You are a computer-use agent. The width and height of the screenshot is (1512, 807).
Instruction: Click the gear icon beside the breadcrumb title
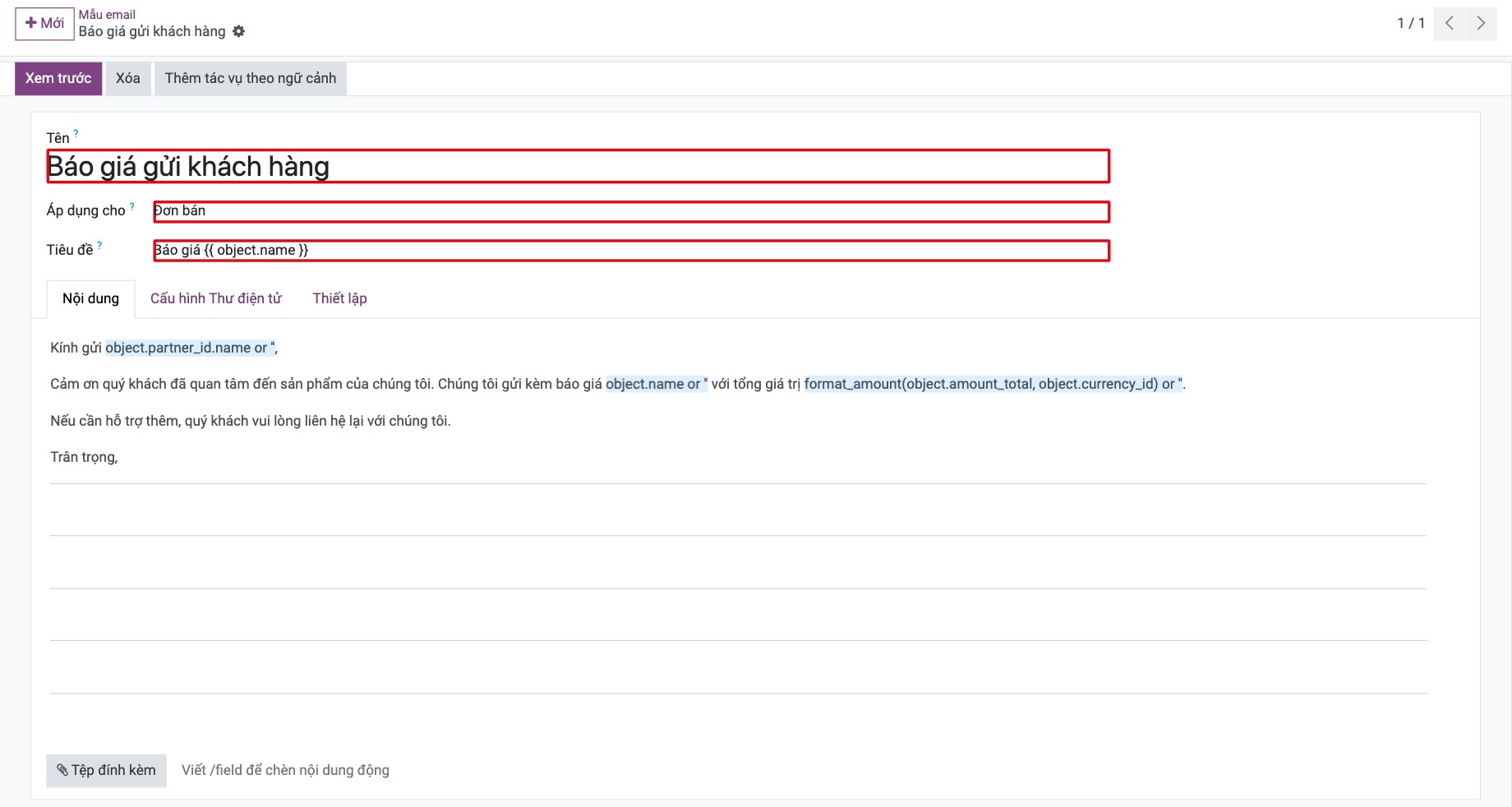tap(239, 31)
